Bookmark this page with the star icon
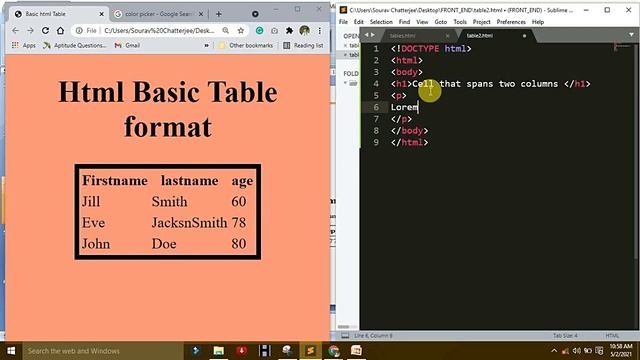Image resolution: width=640 pixels, height=360 pixels. point(241,31)
